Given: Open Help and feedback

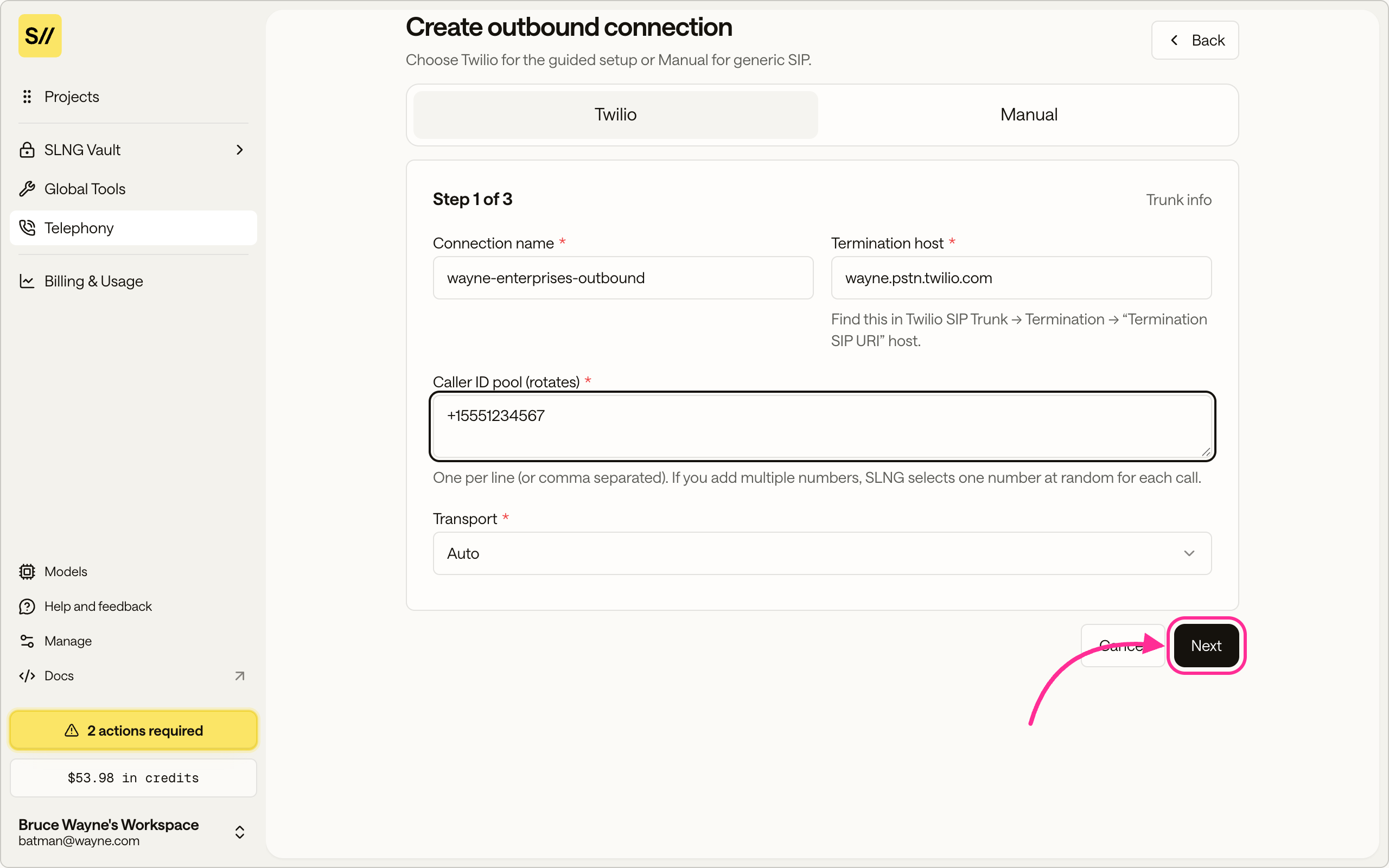Looking at the screenshot, I should point(133,606).
